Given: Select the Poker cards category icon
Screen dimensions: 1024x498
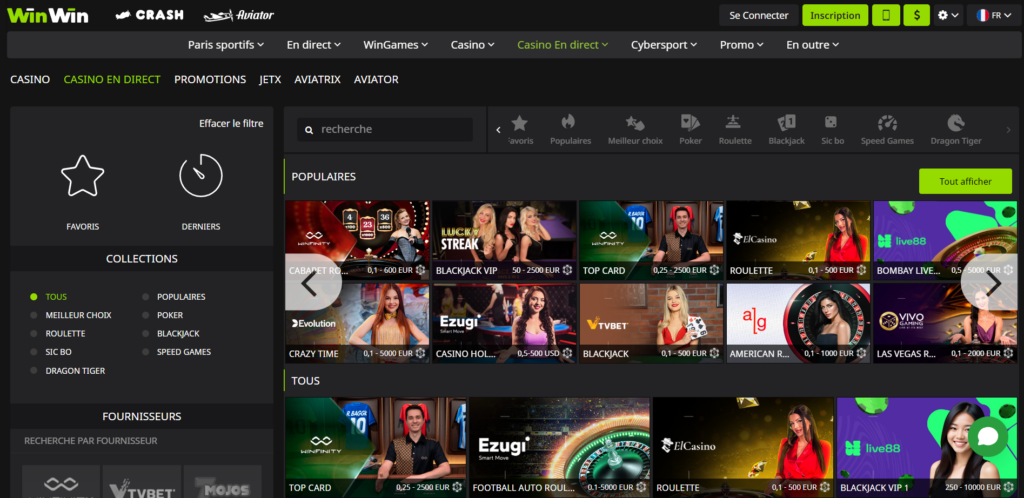Looking at the screenshot, I should (x=690, y=123).
